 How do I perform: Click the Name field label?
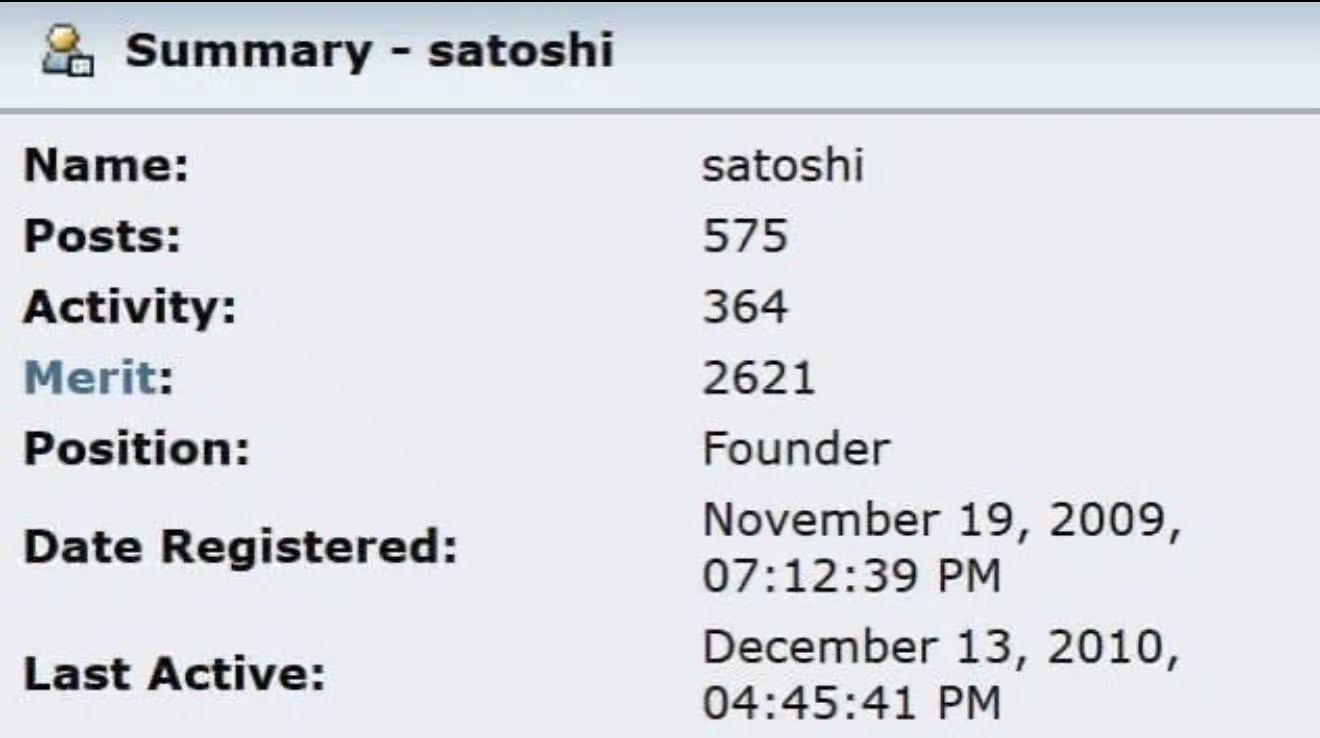point(106,166)
